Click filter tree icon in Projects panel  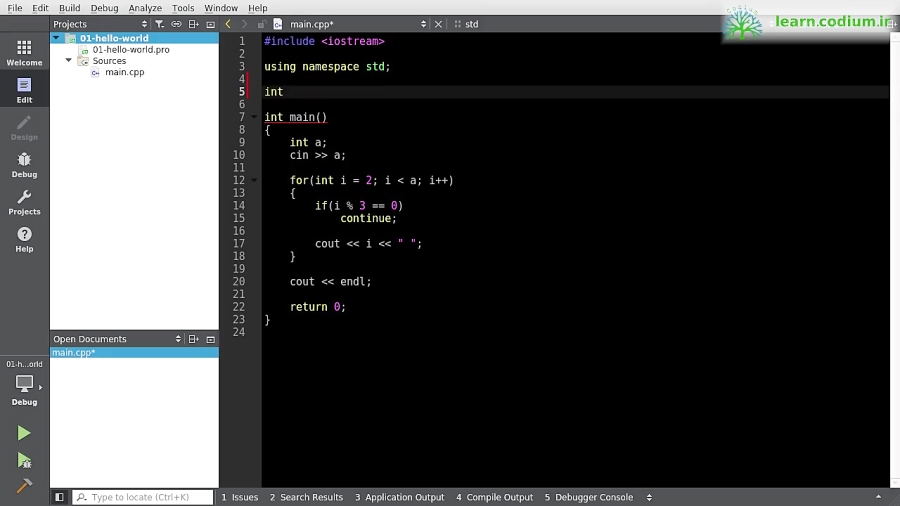160,24
